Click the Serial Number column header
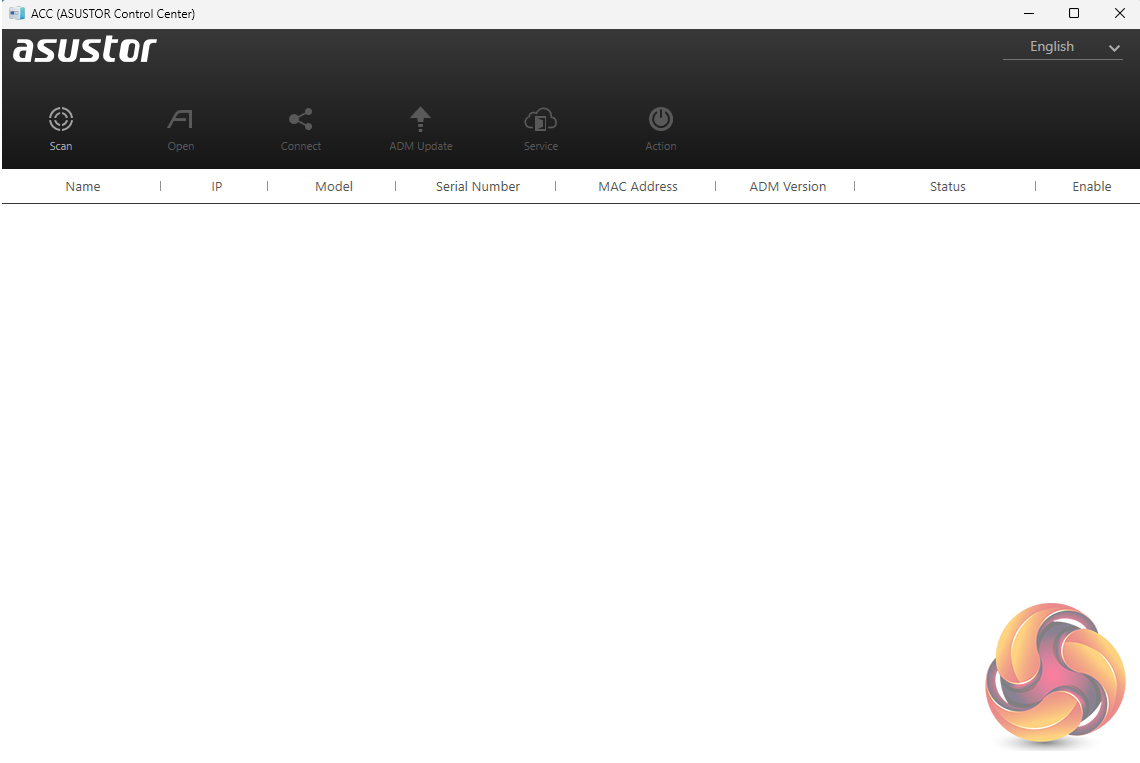1140x763 pixels. coord(478,186)
